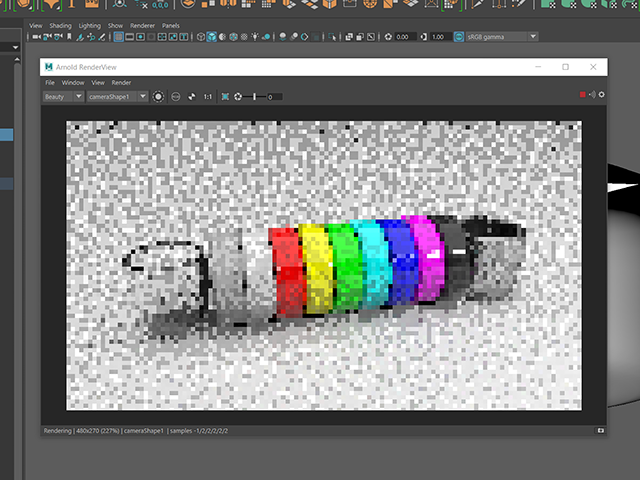This screenshot has height=480, width=640.
Task: Click the viewport gamma field showing 1.00
Action: pos(441,37)
